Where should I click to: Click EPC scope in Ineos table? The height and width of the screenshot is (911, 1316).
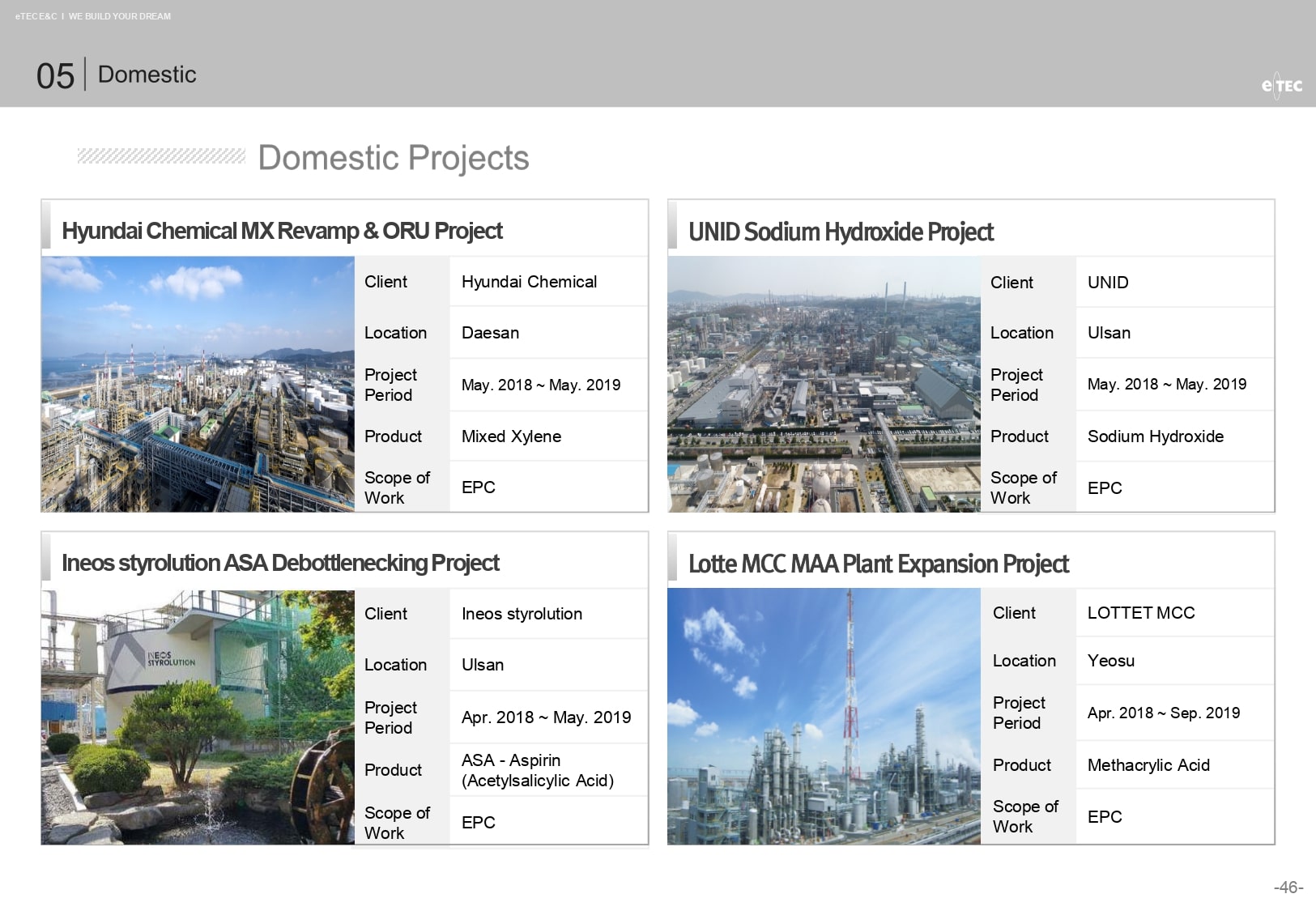coord(479,823)
